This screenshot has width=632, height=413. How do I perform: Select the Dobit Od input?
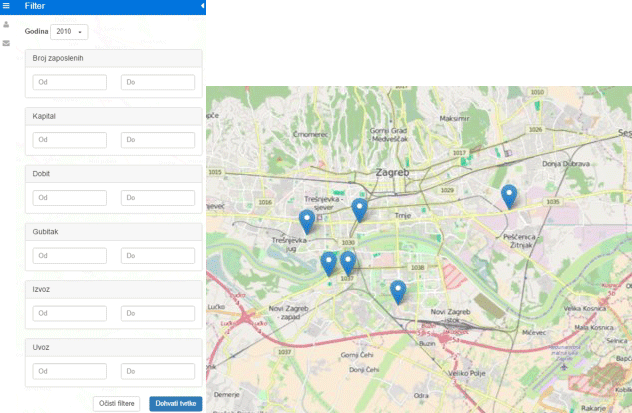pos(70,198)
